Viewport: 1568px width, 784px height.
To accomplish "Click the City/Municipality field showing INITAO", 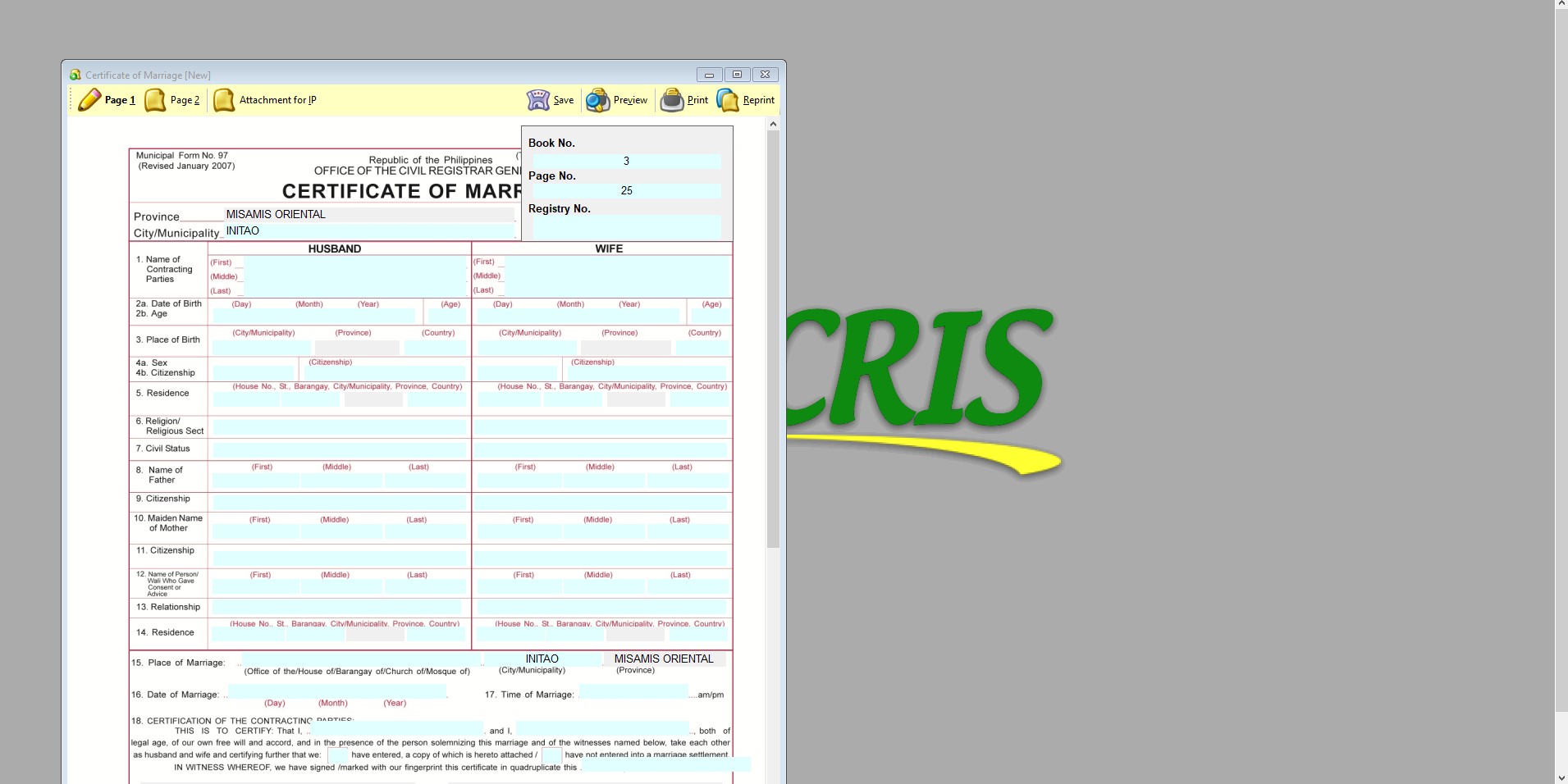I will pyautogui.click(x=369, y=230).
